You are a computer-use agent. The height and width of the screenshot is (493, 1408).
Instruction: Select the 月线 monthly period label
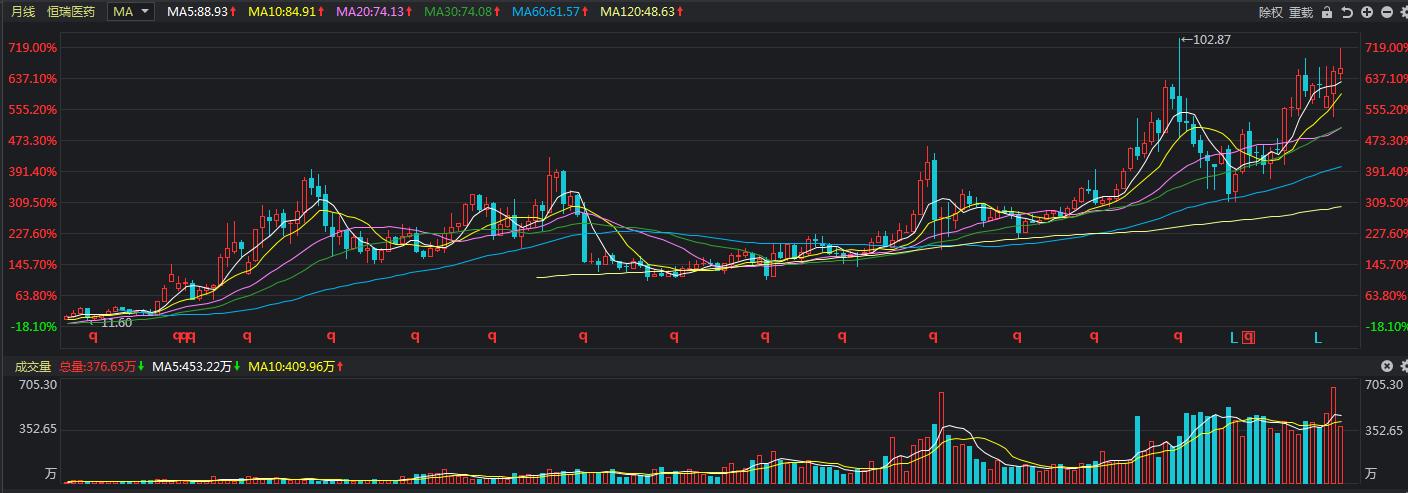tap(23, 12)
